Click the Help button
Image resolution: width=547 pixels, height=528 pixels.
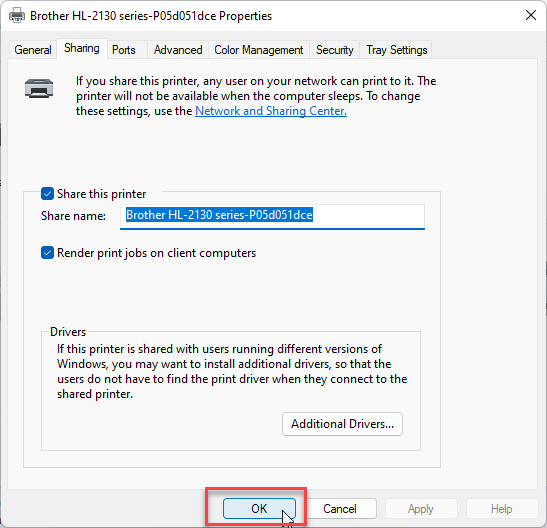click(501, 508)
